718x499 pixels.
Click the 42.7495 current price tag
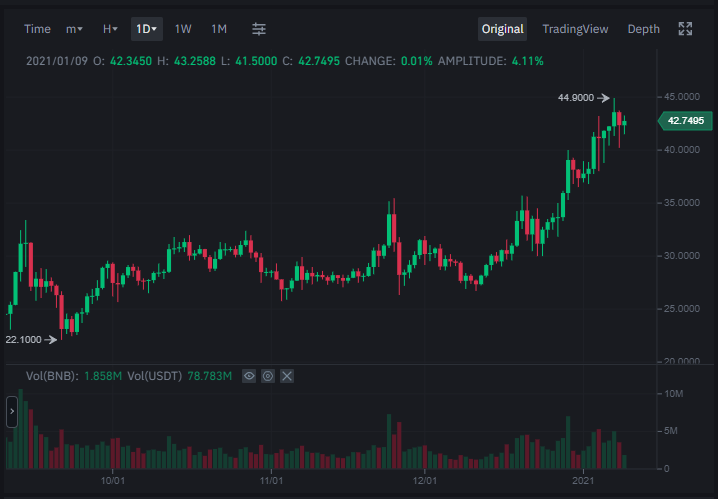tap(685, 121)
